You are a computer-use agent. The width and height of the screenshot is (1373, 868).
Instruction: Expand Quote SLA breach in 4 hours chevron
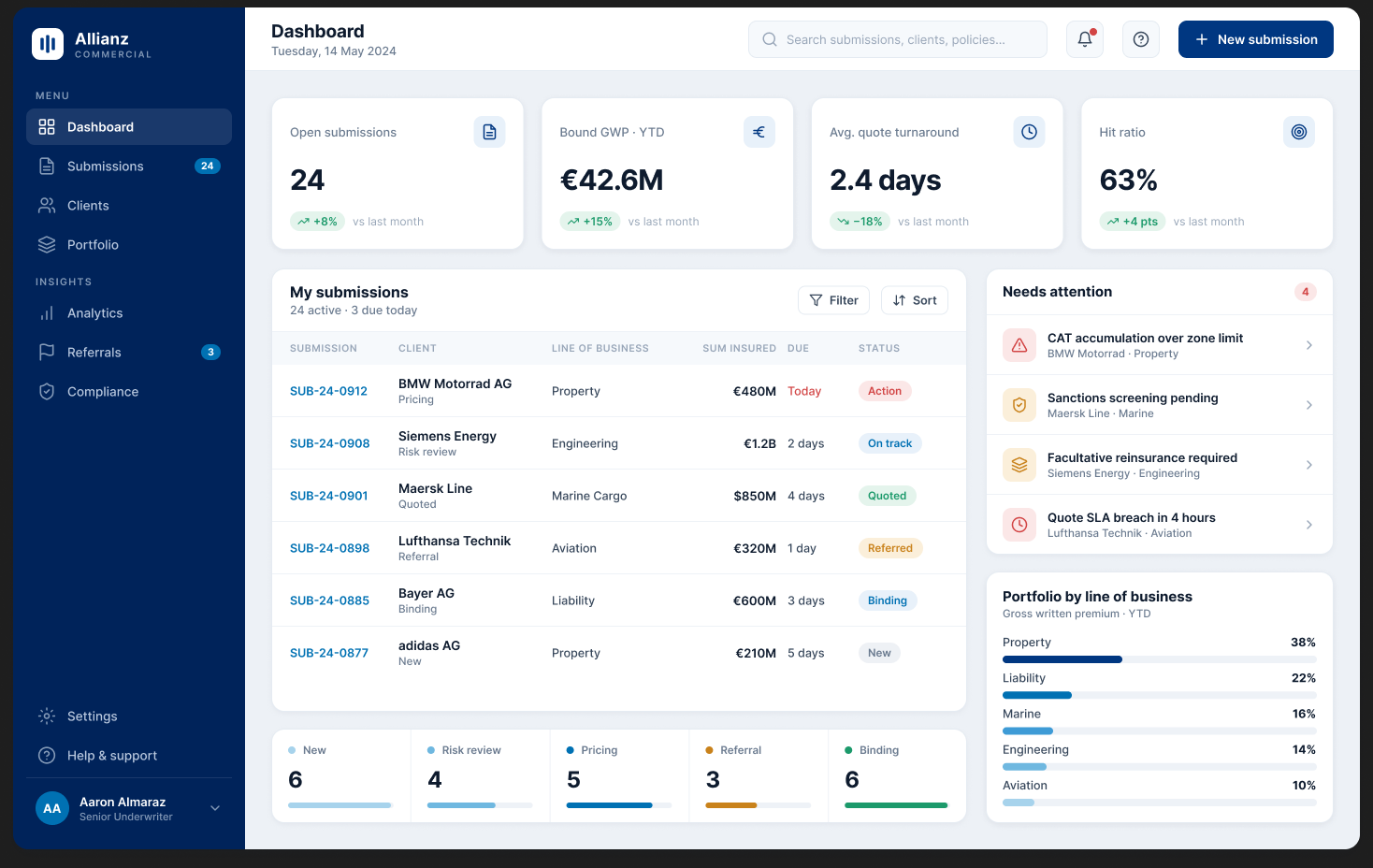(1309, 525)
